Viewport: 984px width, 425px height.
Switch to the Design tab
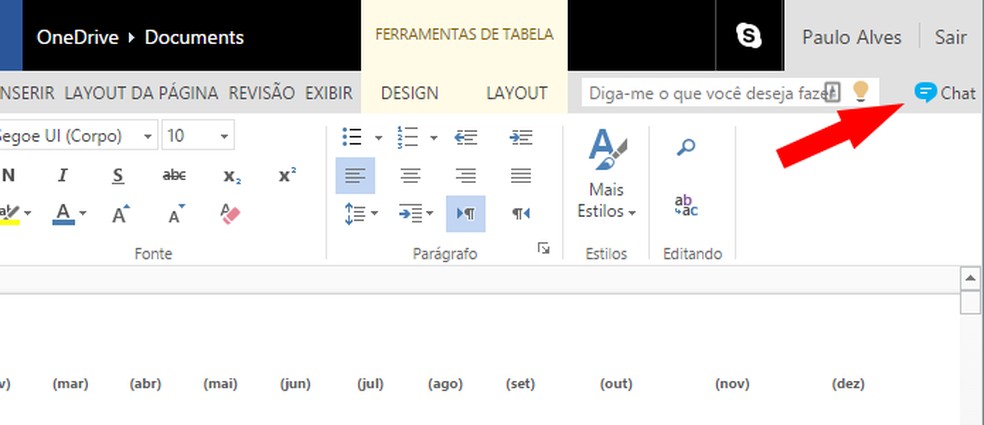click(410, 93)
